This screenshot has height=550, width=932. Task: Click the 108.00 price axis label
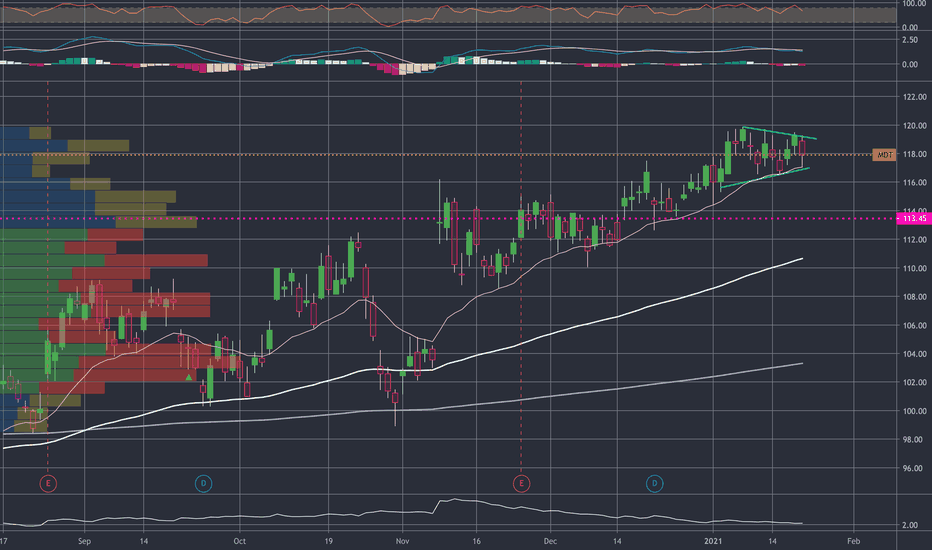(x=914, y=297)
